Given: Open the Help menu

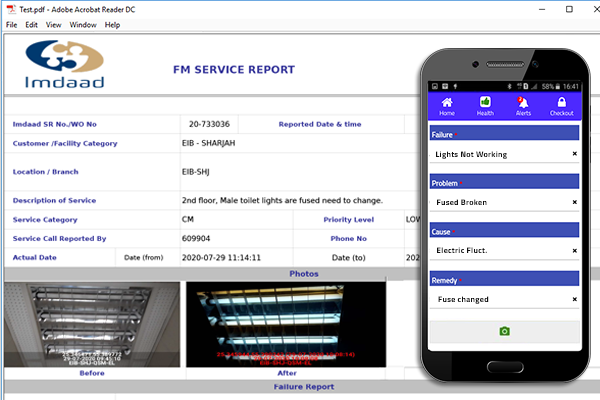Looking at the screenshot, I should pyautogui.click(x=112, y=25).
